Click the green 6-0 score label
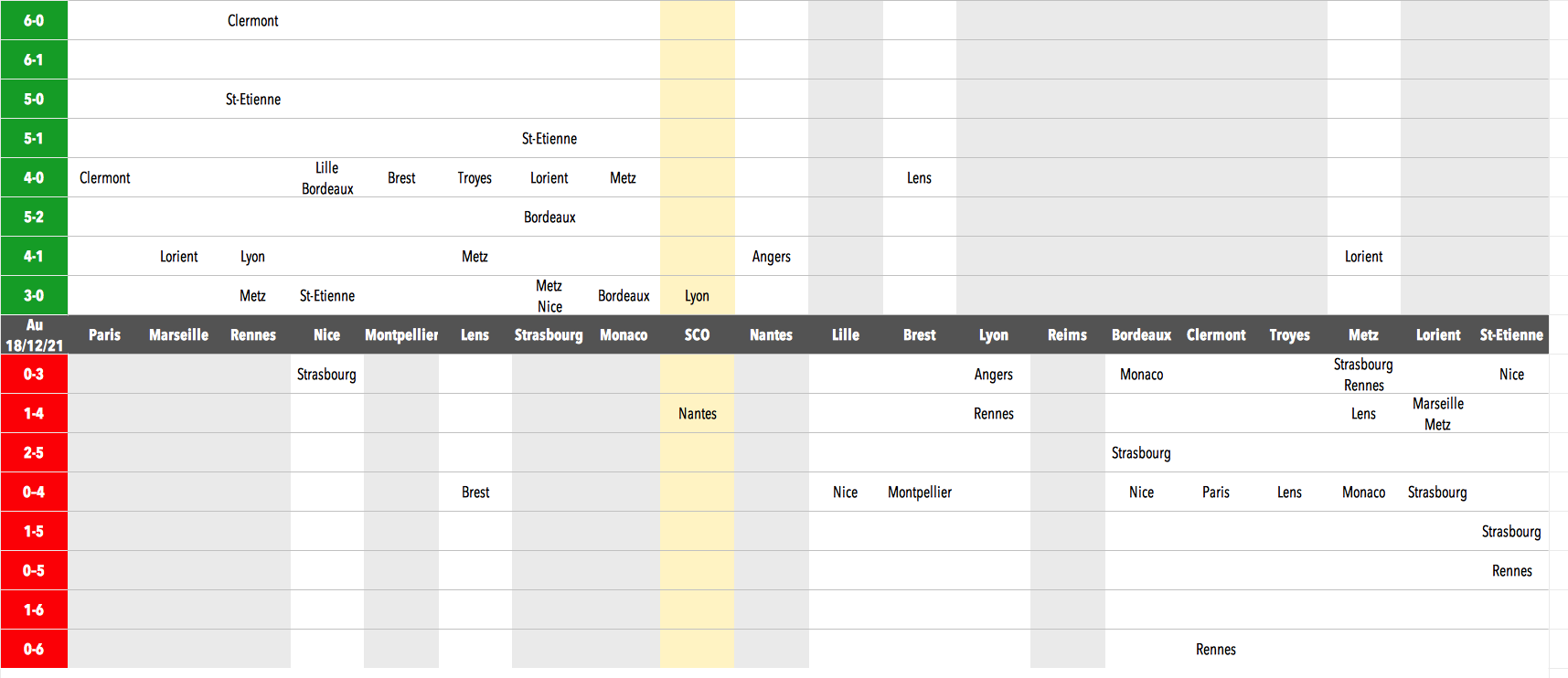Screen dimensions: 1568x678 click(34, 20)
